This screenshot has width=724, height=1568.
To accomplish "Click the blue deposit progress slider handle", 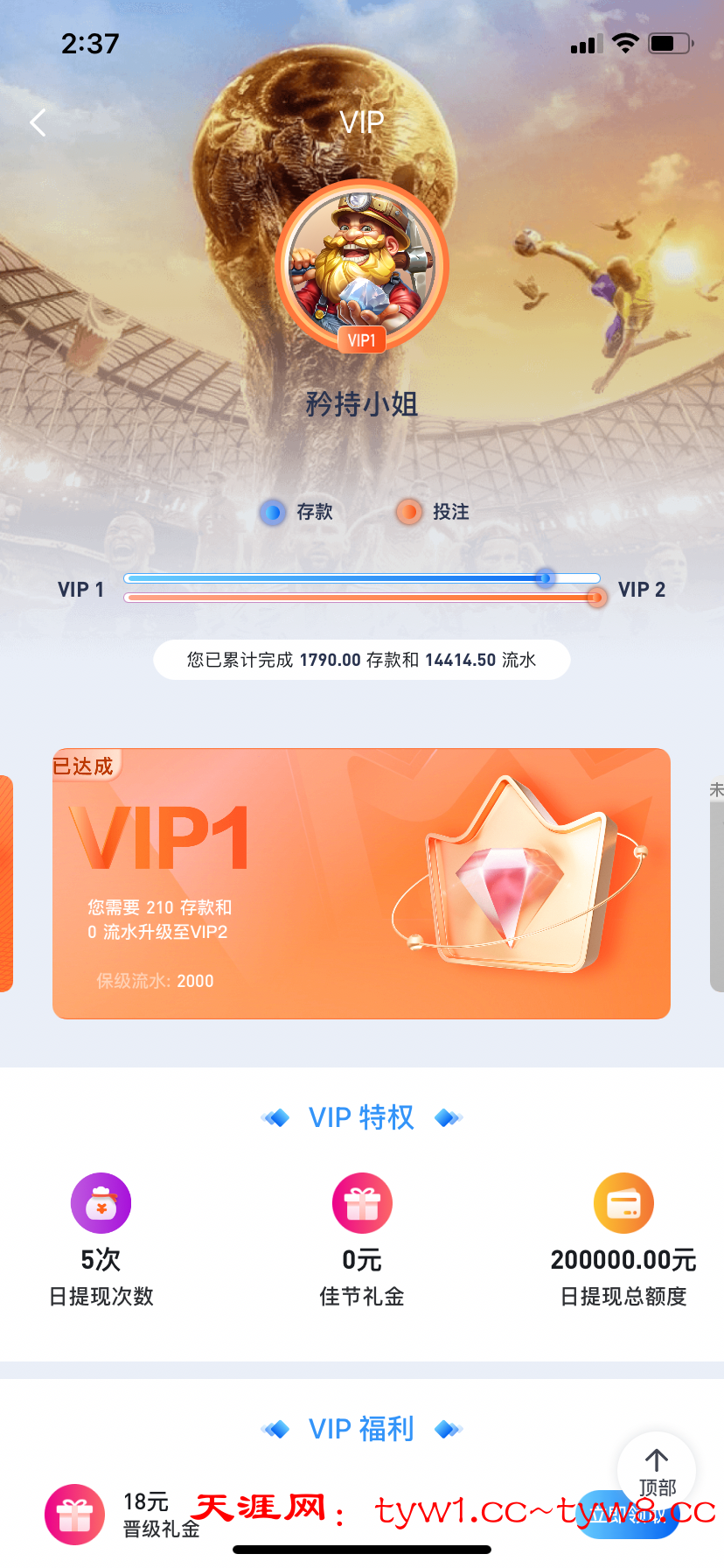I will pos(545,578).
